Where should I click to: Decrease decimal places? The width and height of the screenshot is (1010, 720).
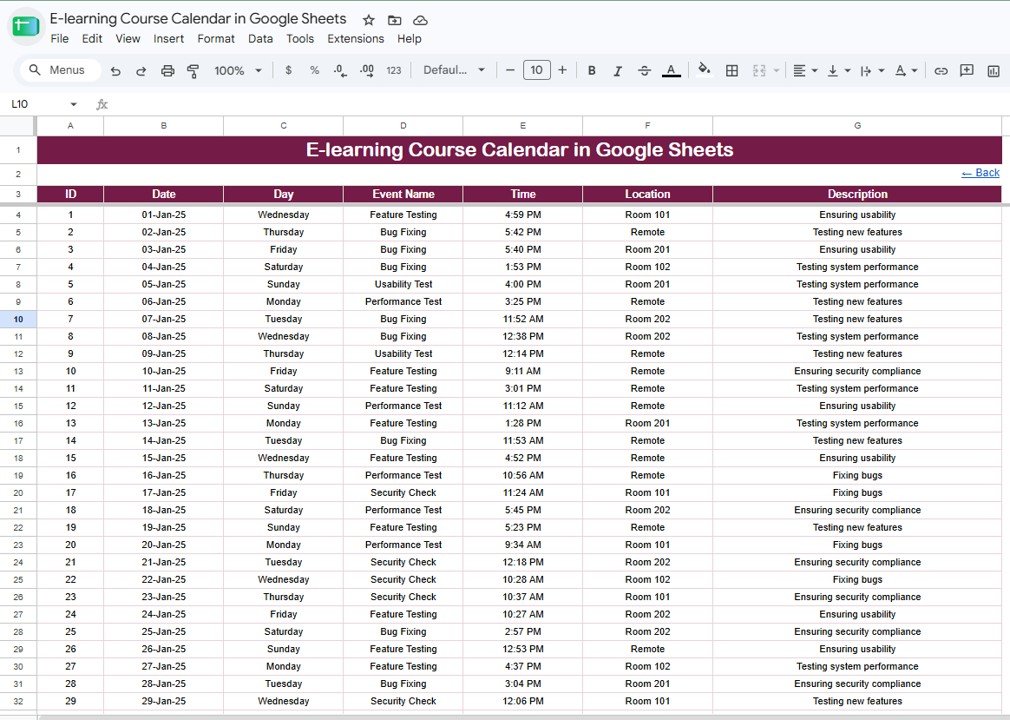click(340, 71)
